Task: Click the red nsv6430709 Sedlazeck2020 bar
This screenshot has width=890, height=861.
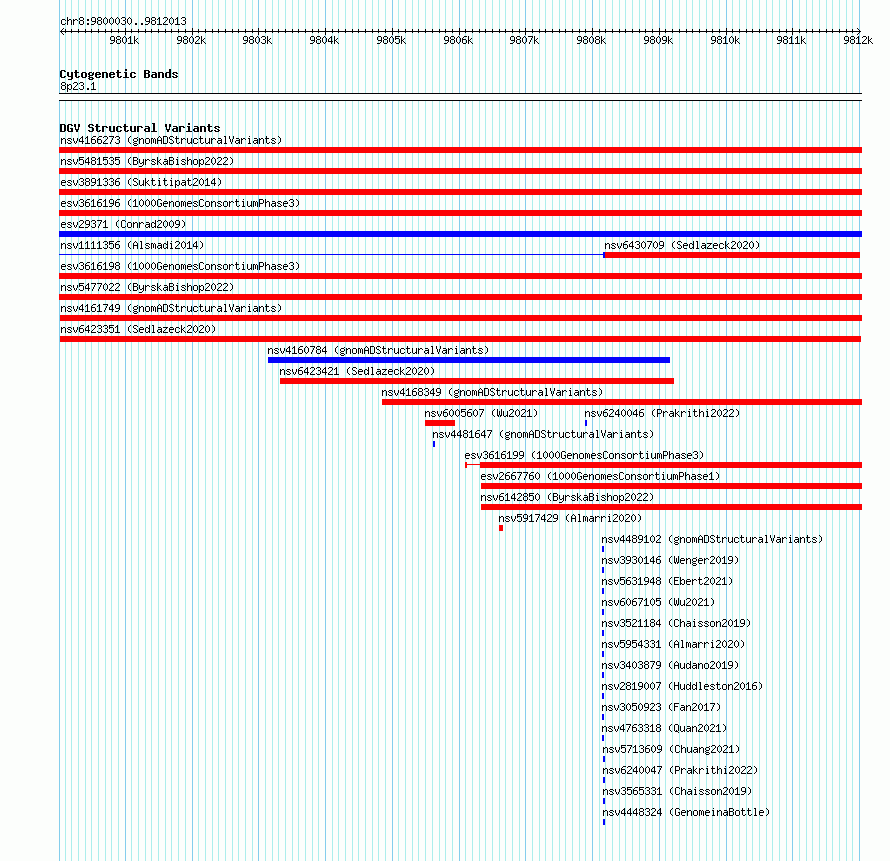Action: coord(732,255)
